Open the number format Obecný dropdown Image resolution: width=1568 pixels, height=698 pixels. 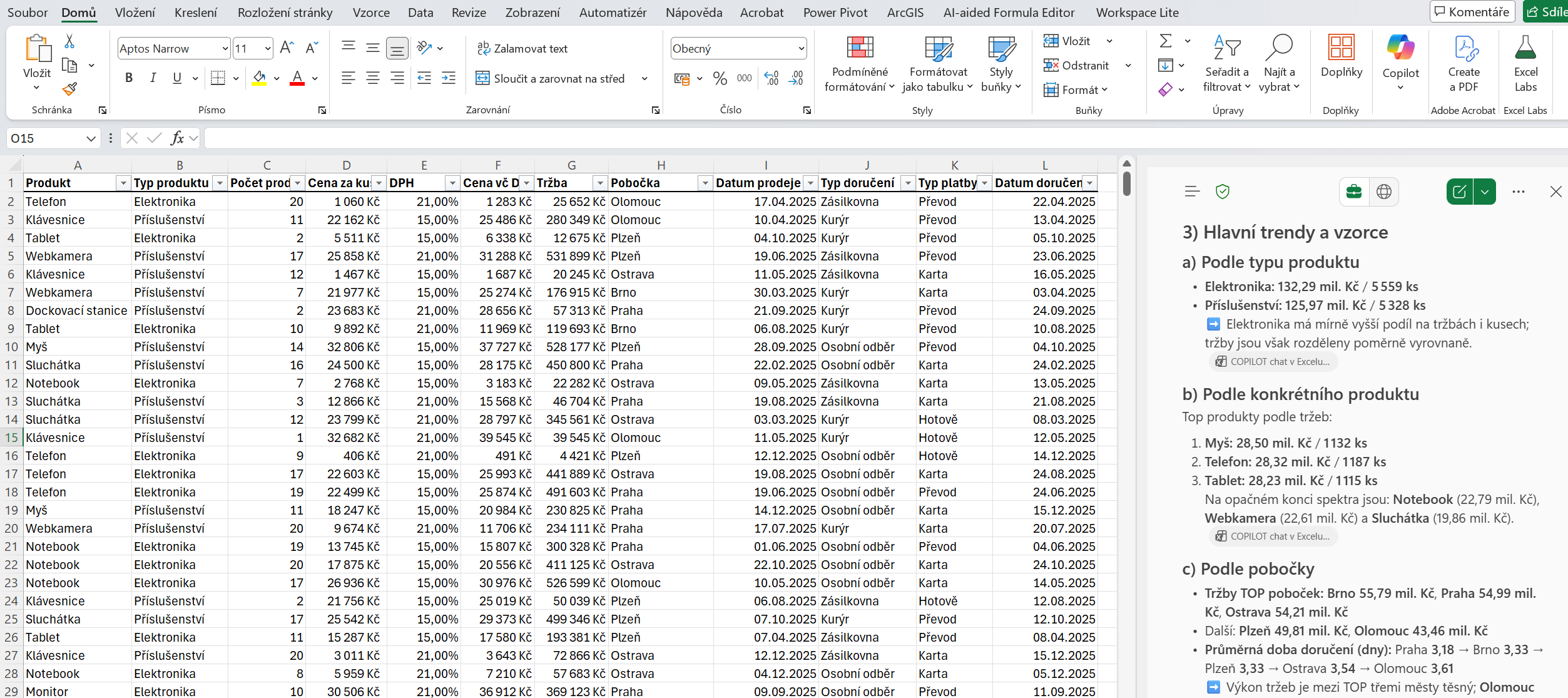point(801,49)
